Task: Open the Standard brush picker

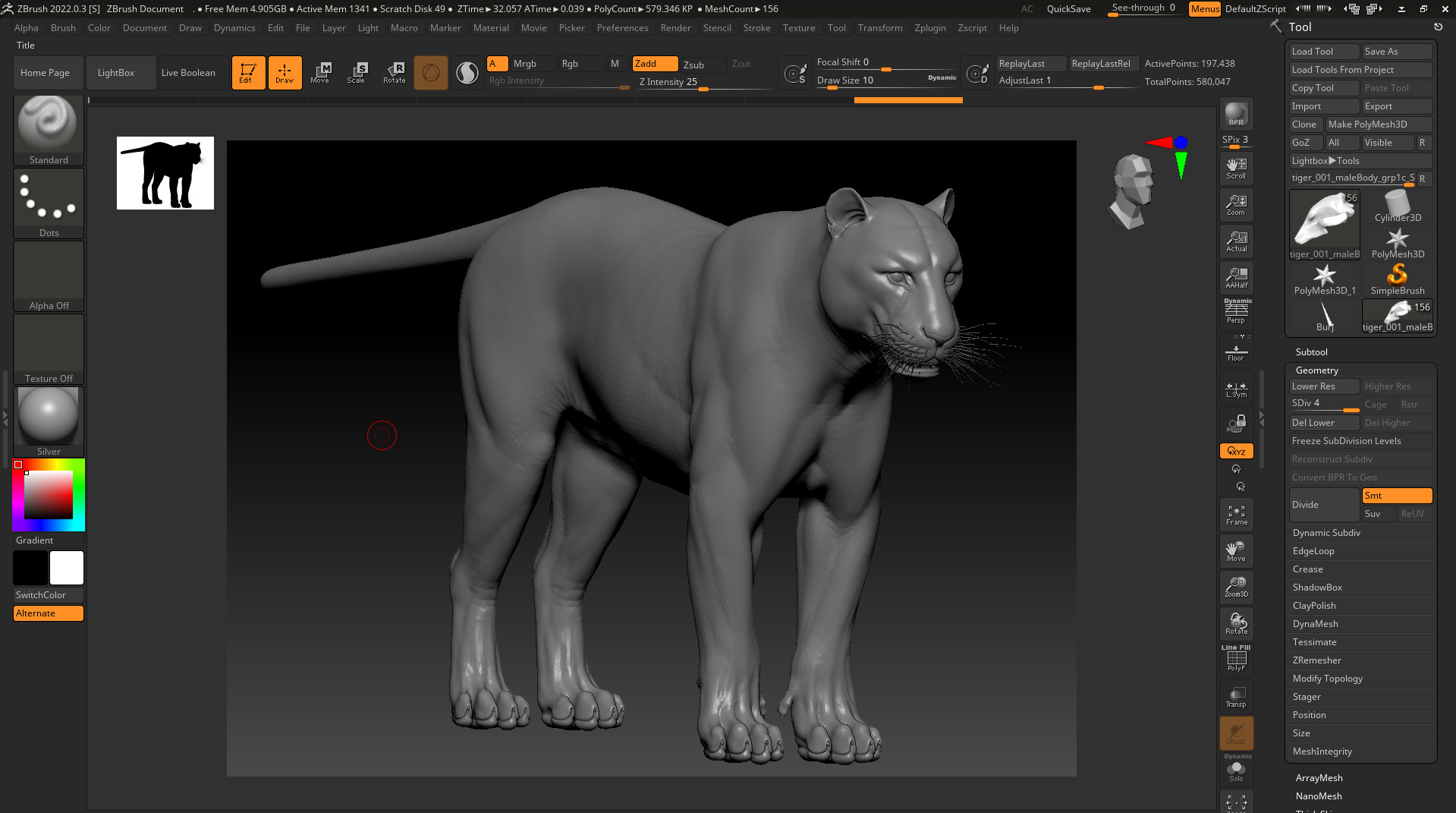Action: [x=49, y=130]
